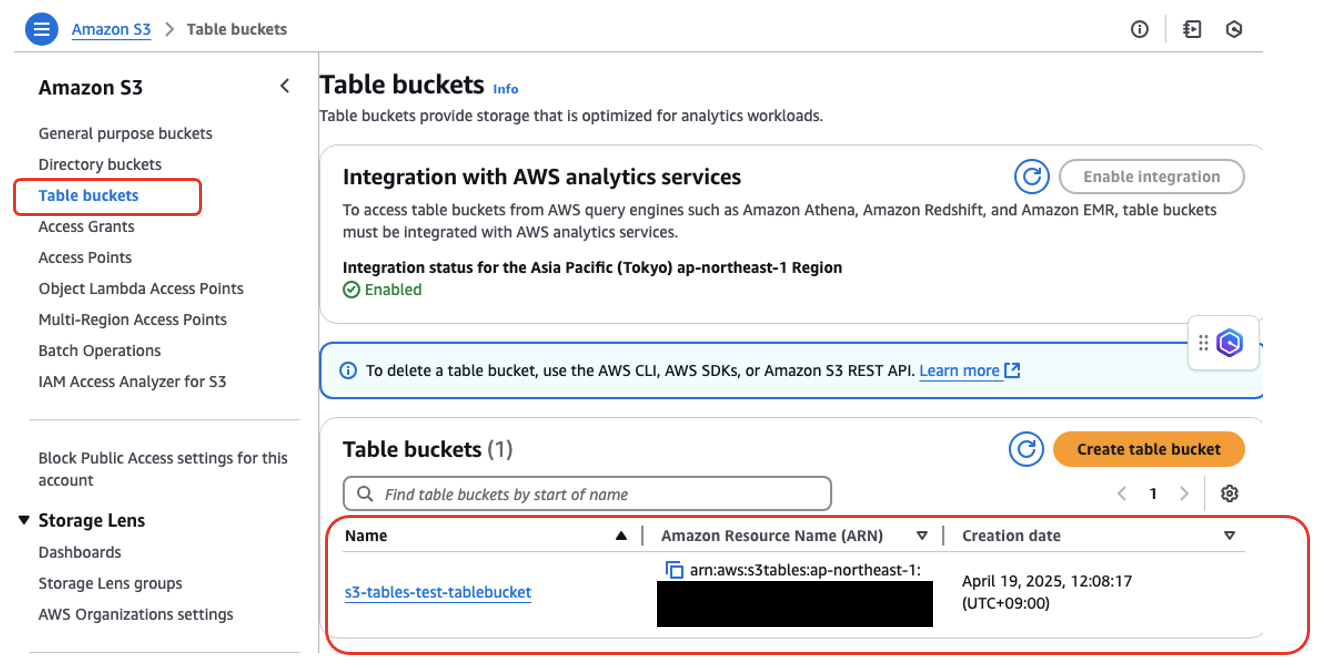This screenshot has height=668, width=1334.
Task: Open the s3-tables-test-tablebucket link
Action: pyautogui.click(x=438, y=592)
